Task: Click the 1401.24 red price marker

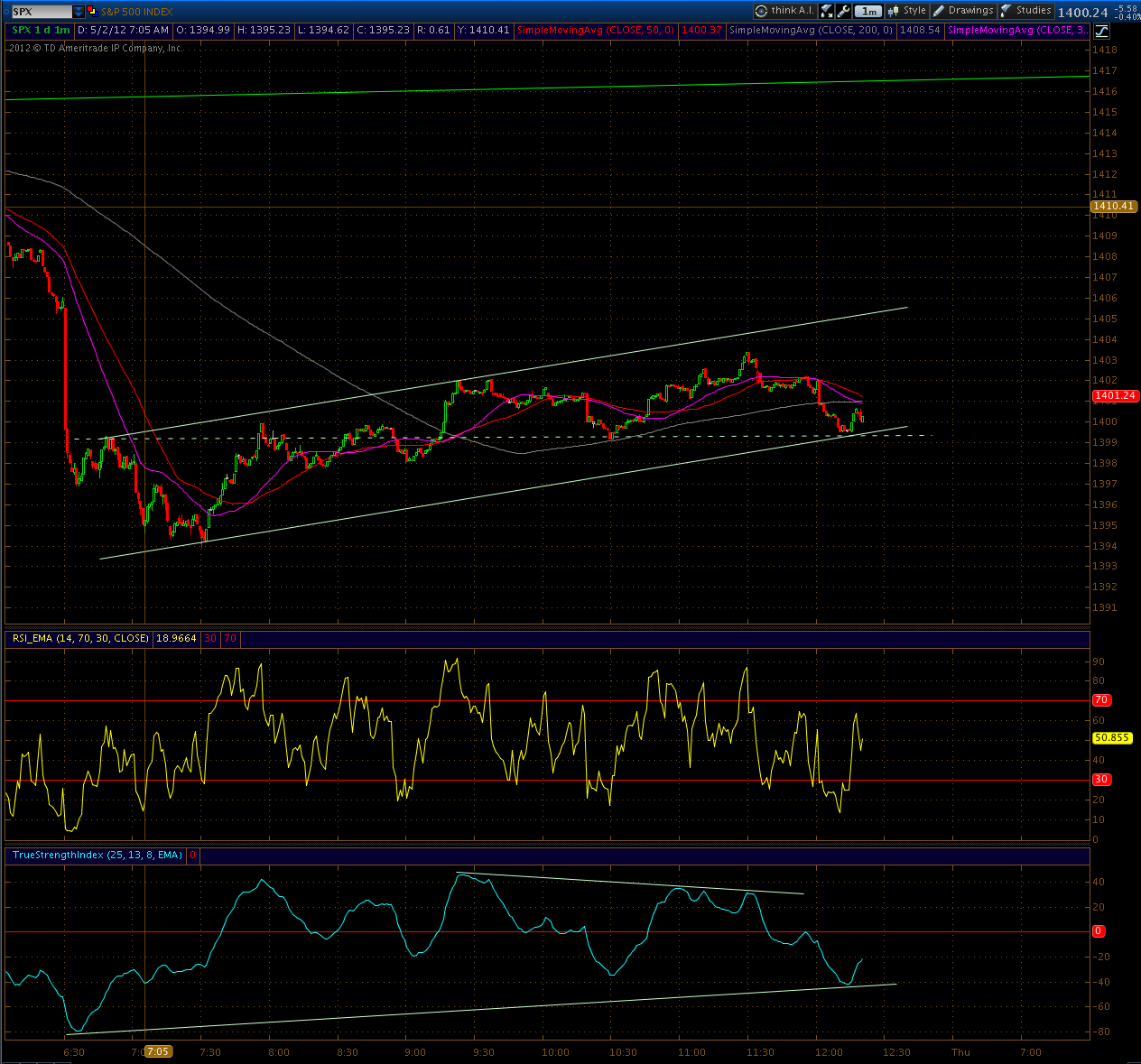Action: tap(1115, 395)
